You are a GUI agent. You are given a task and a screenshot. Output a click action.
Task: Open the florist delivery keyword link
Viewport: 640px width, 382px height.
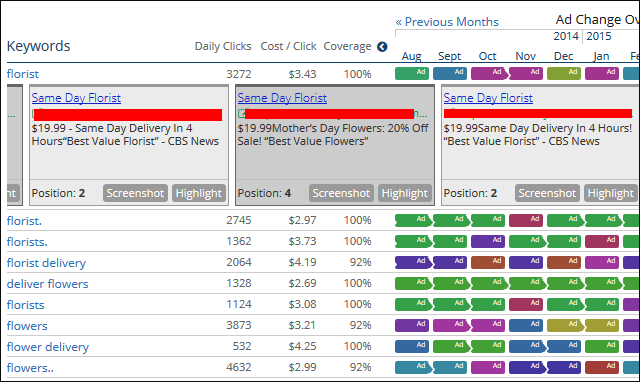point(46,263)
